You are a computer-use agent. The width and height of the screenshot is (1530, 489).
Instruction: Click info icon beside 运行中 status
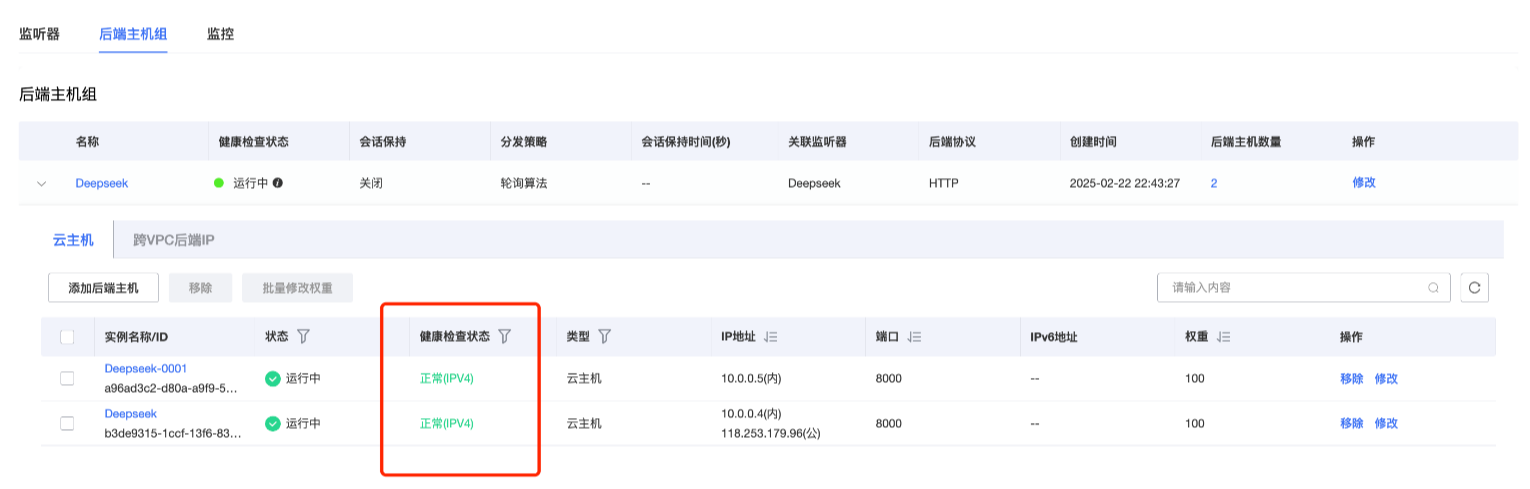pyautogui.click(x=278, y=184)
